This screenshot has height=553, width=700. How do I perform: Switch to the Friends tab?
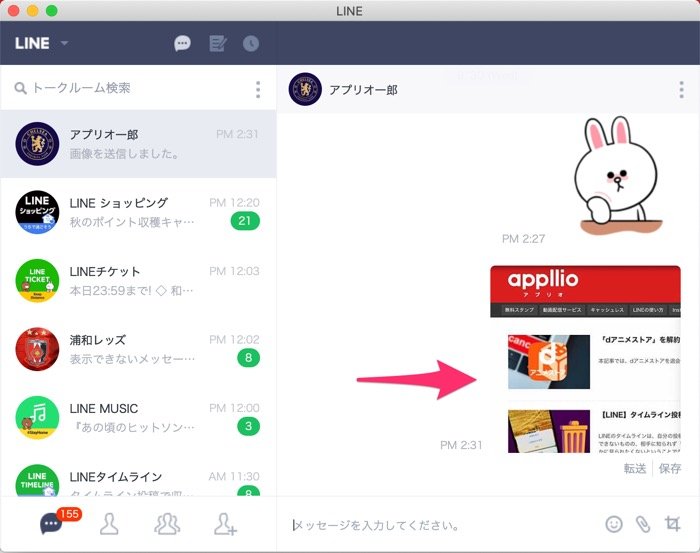(109, 524)
